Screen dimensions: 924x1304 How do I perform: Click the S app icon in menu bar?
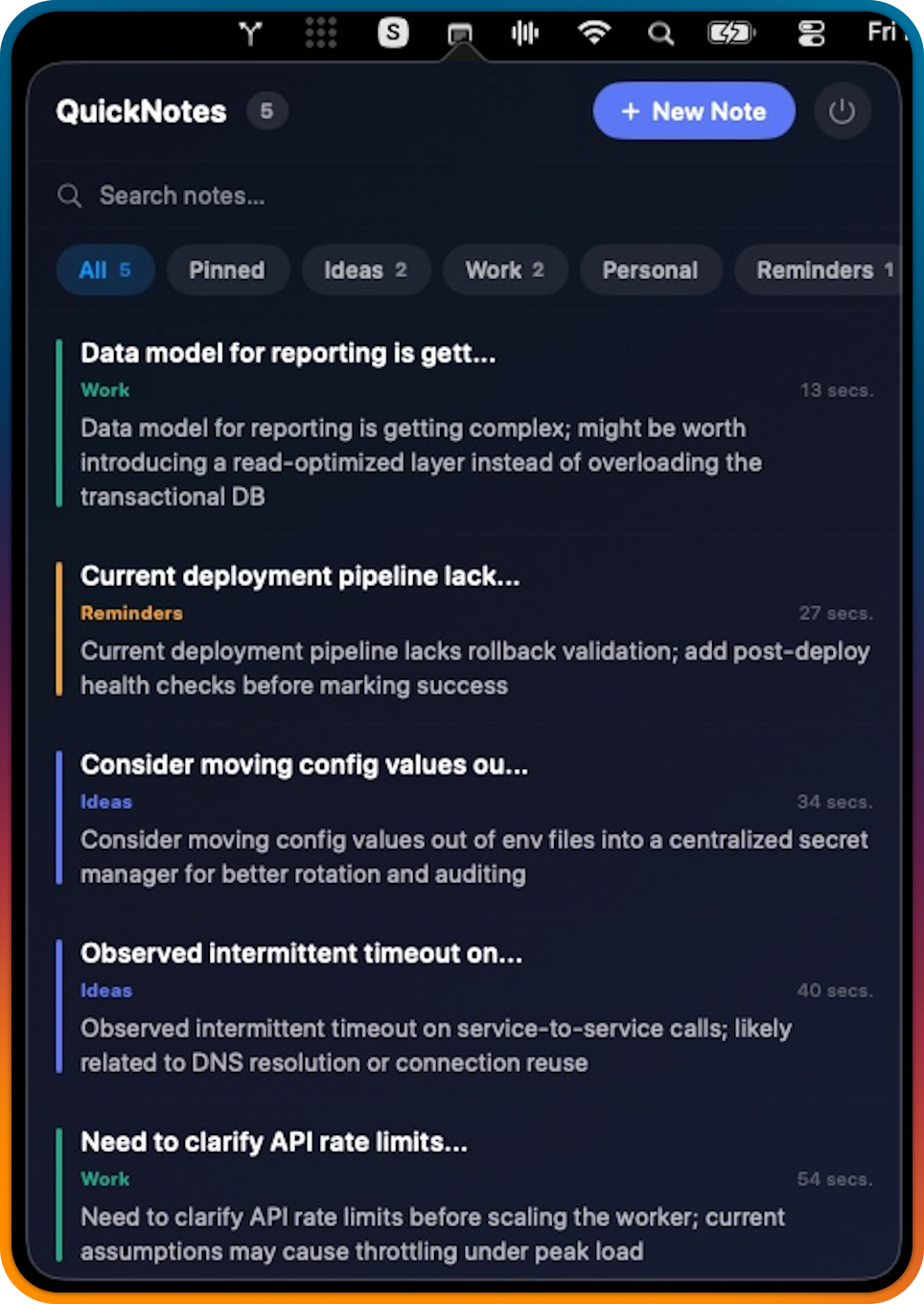point(393,32)
